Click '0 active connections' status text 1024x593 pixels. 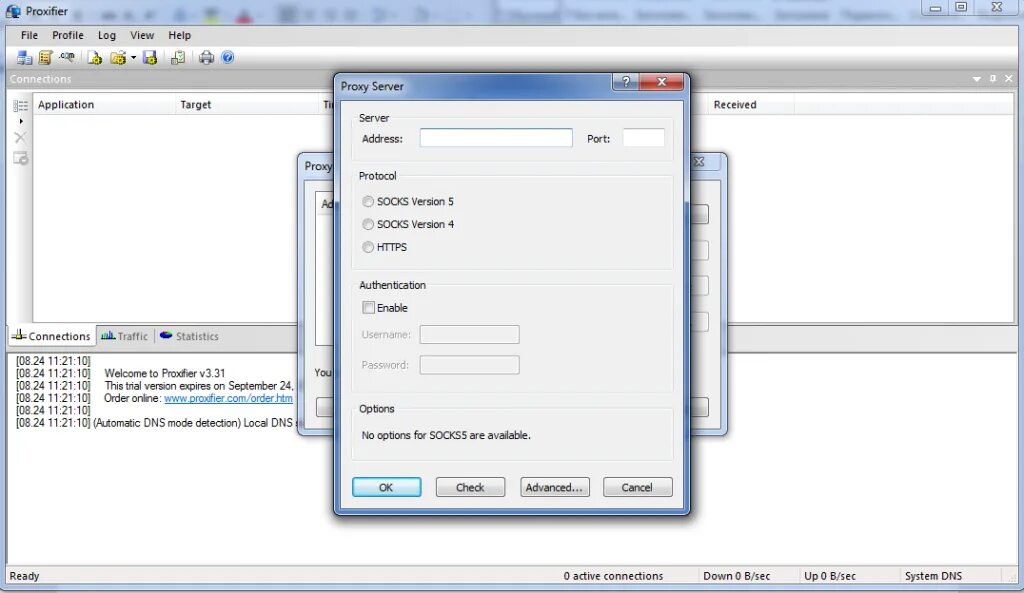tap(613, 576)
